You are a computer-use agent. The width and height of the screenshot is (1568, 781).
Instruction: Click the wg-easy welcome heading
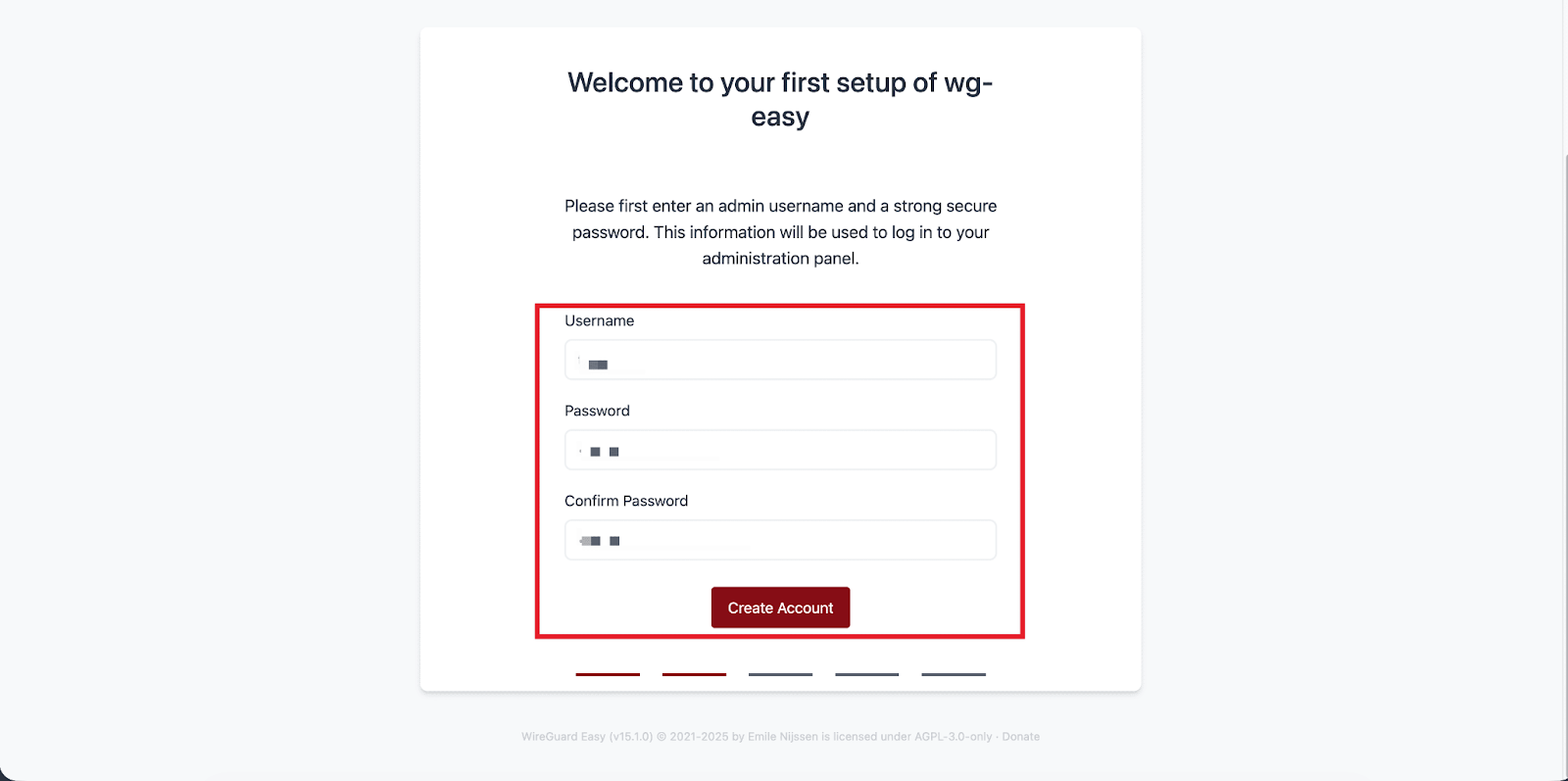(x=780, y=98)
